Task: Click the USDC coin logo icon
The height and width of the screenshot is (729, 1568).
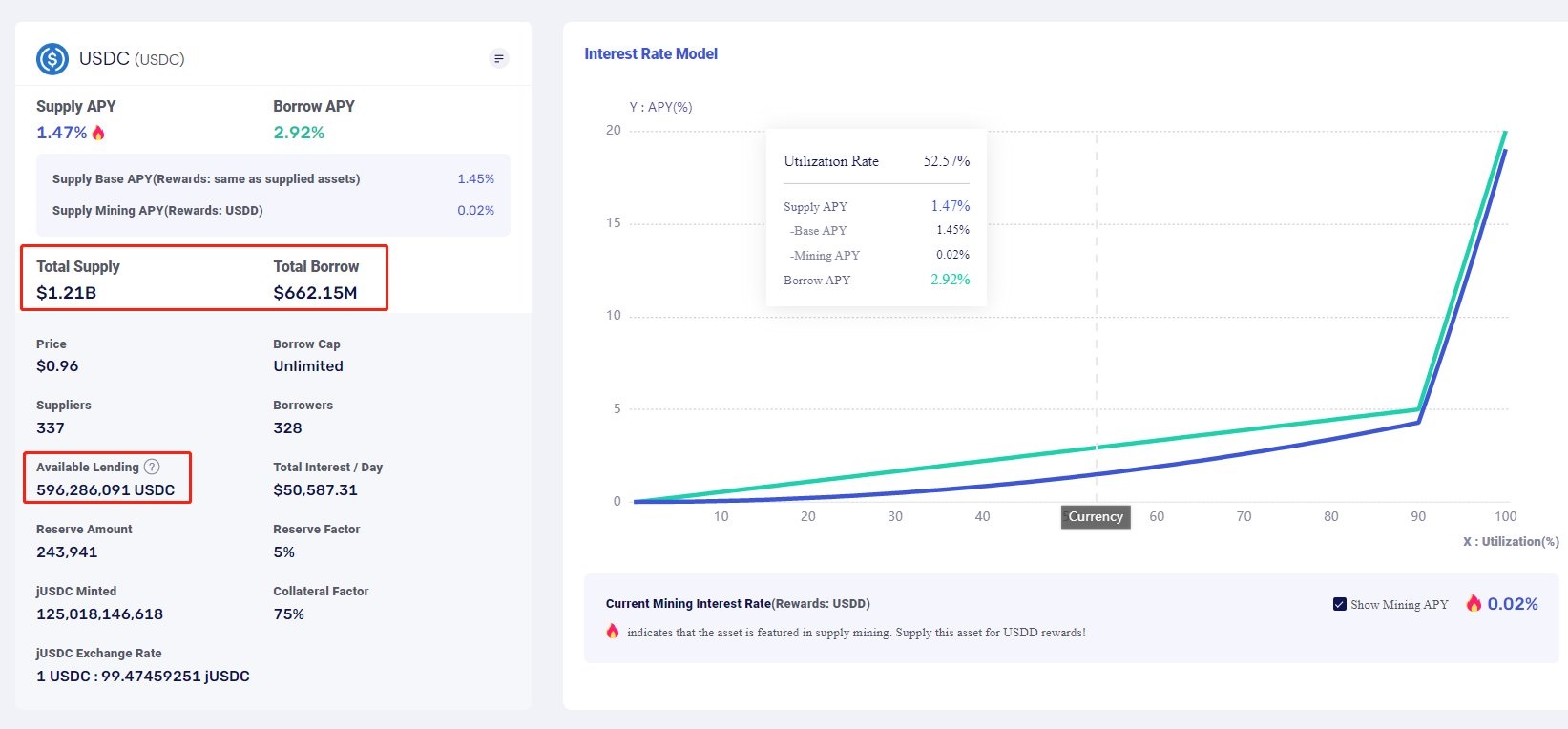Action: 52,59
